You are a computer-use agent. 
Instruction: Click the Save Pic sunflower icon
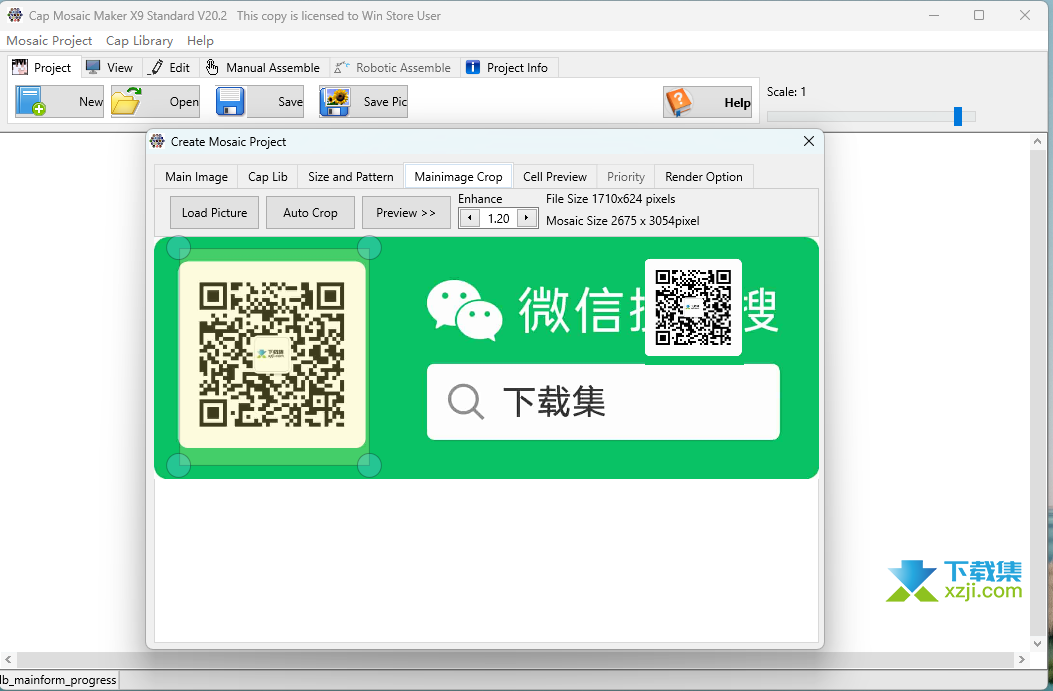coord(334,101)
